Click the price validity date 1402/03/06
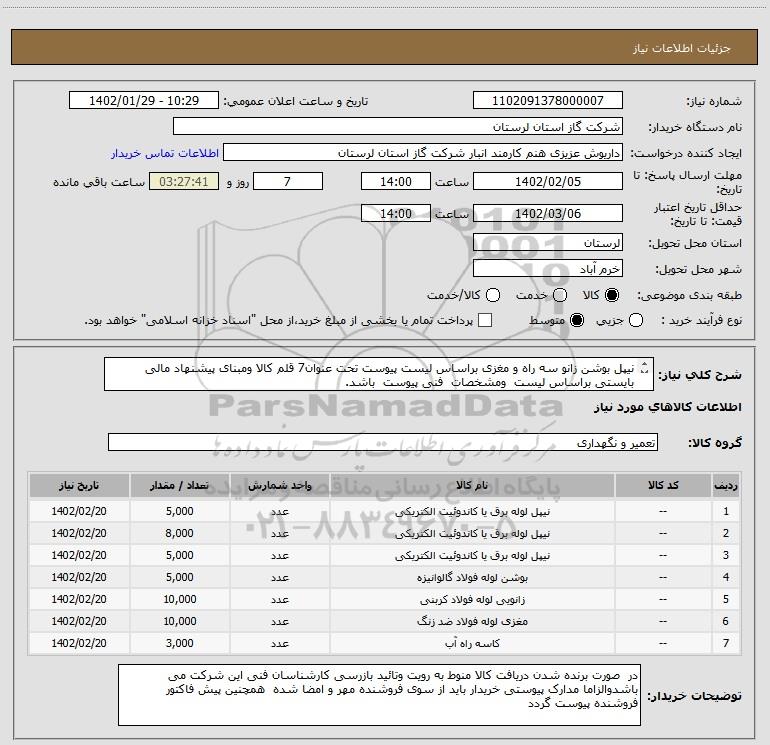 tap(548, 214)
